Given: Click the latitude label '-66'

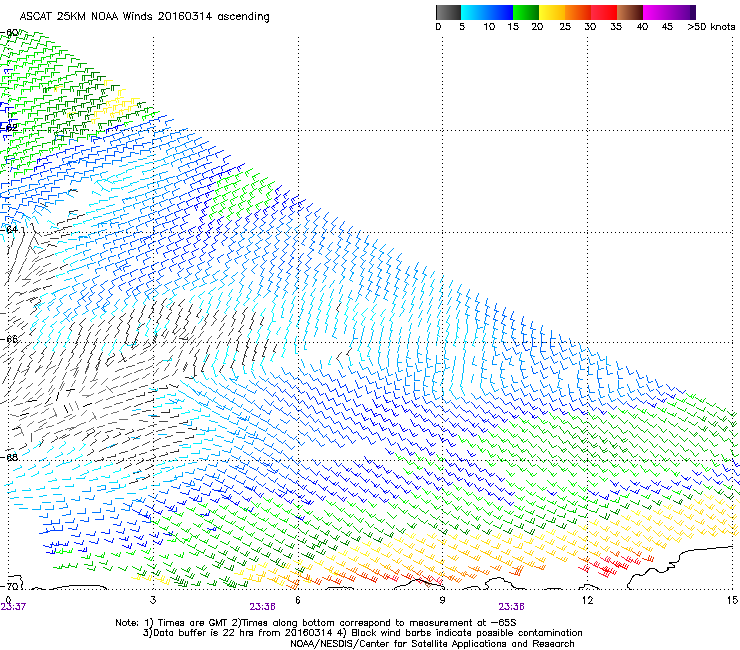Looking at the screenshot, I should tap(9, 339).
